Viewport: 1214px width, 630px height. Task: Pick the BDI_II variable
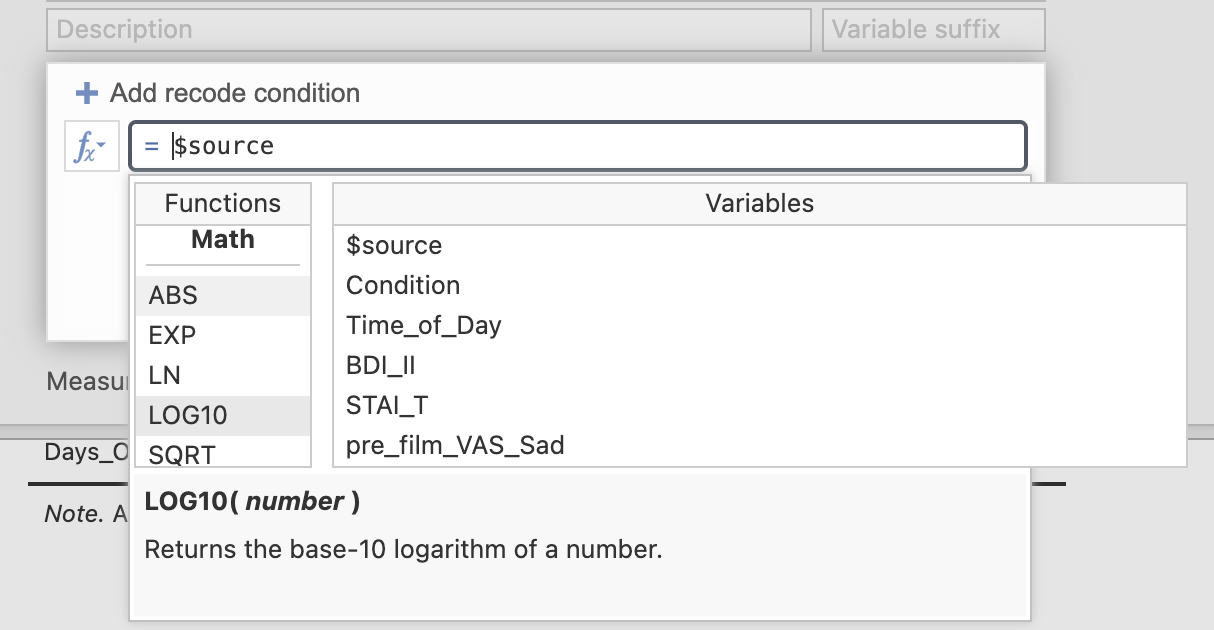(759, 365)
